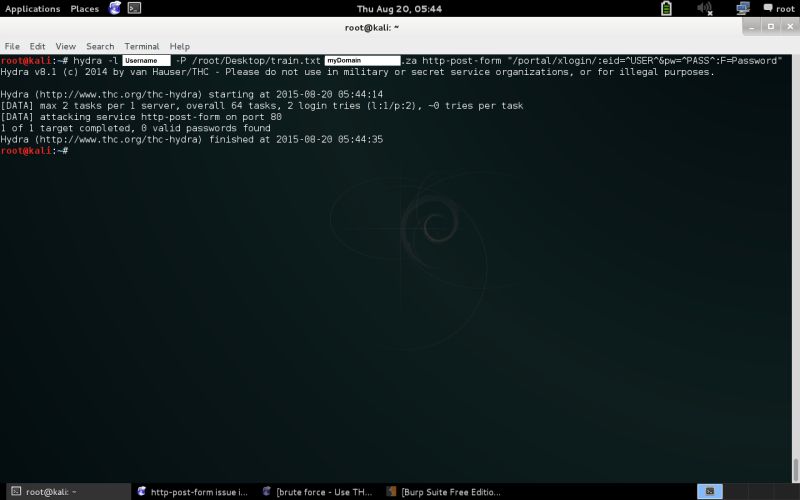Maximize the root@kali terminal window

[x=771, y=27]
